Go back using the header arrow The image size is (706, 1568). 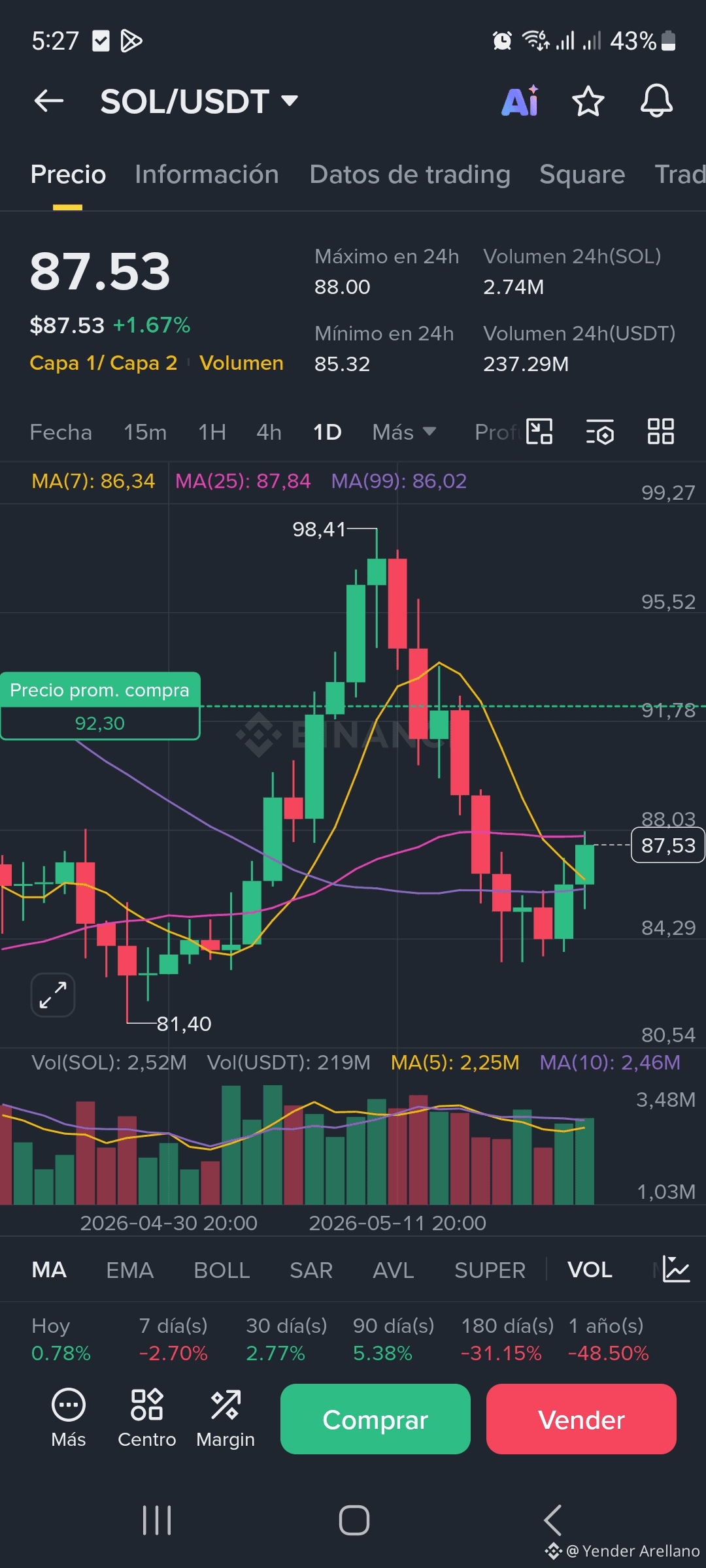click(x=49, y=101)
